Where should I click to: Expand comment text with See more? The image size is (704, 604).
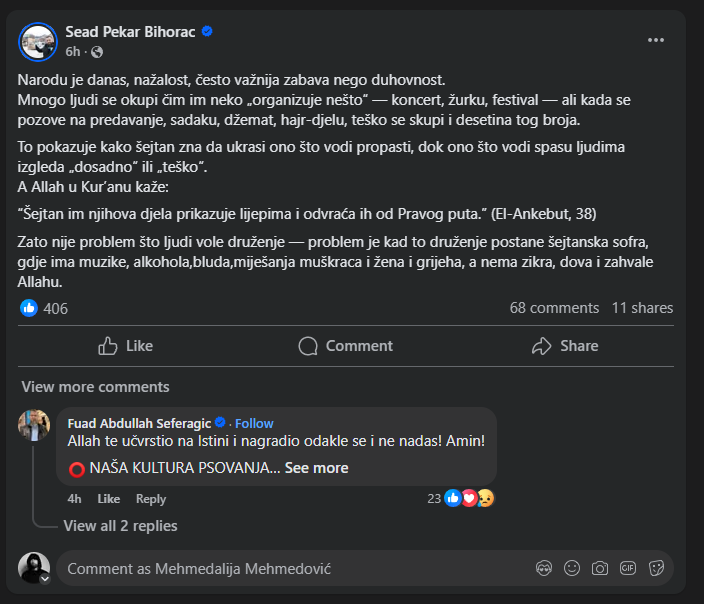point(317,468)
